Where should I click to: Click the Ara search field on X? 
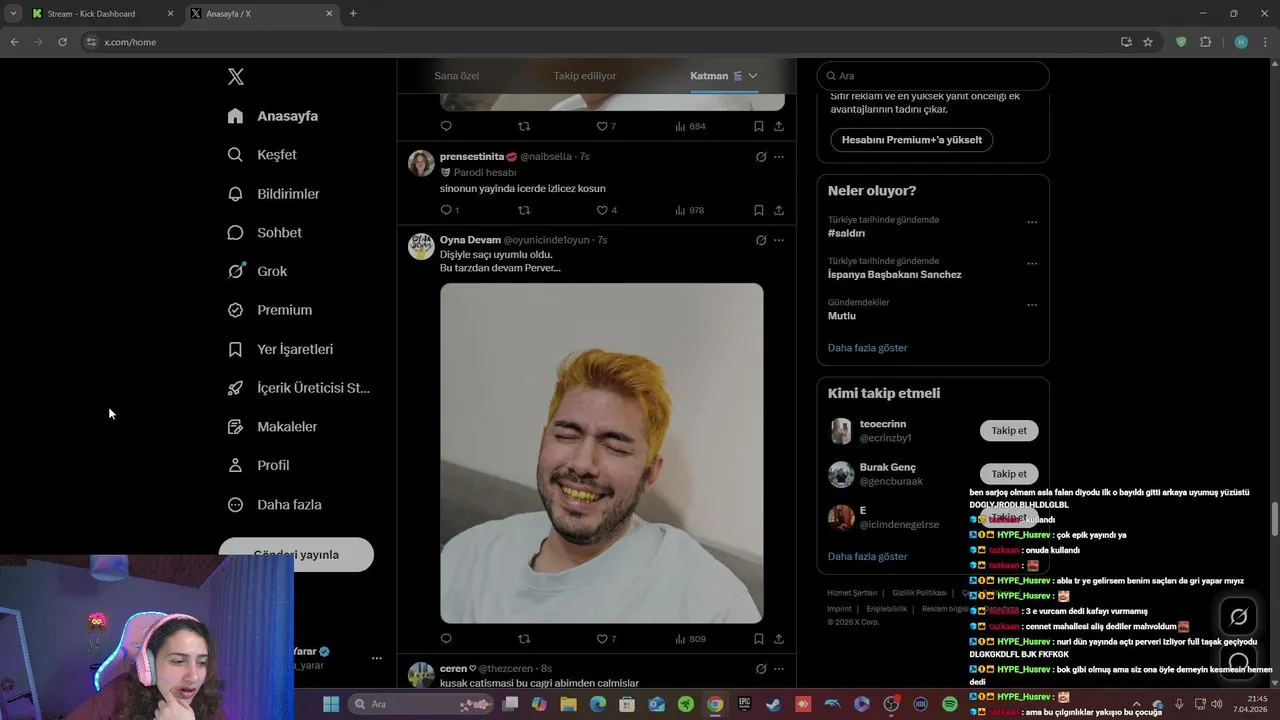point(933,76)
